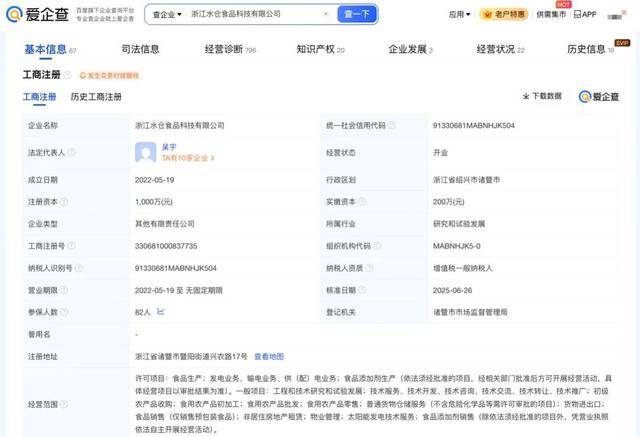Click the 爱企查 logo in header

tap(40, 14)
